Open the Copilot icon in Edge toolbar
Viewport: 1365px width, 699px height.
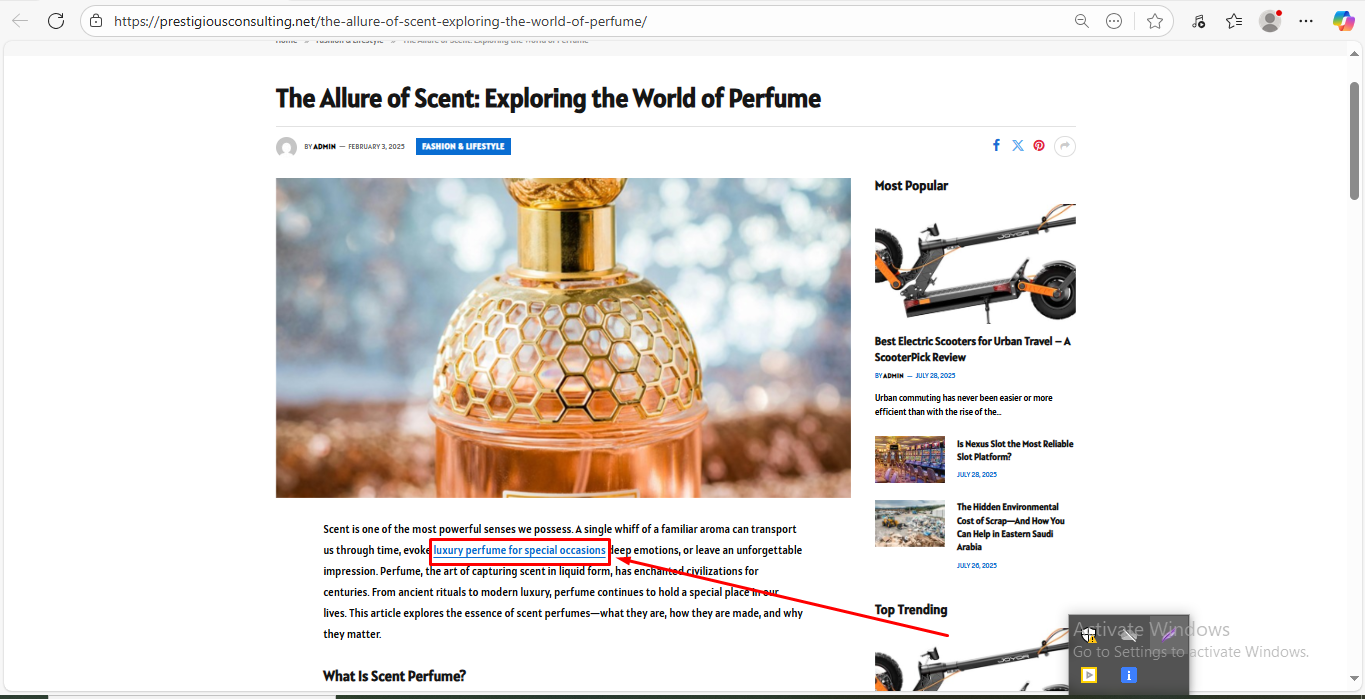[x=1343, y=21]
